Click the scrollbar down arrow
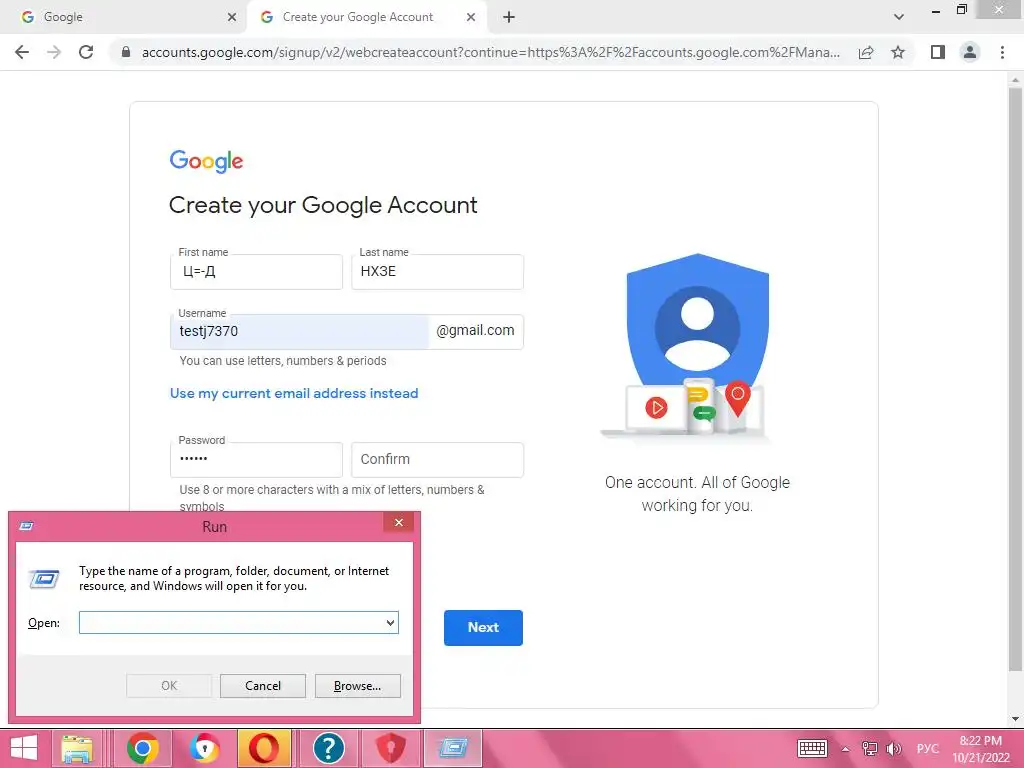 tap(1015, 719)
